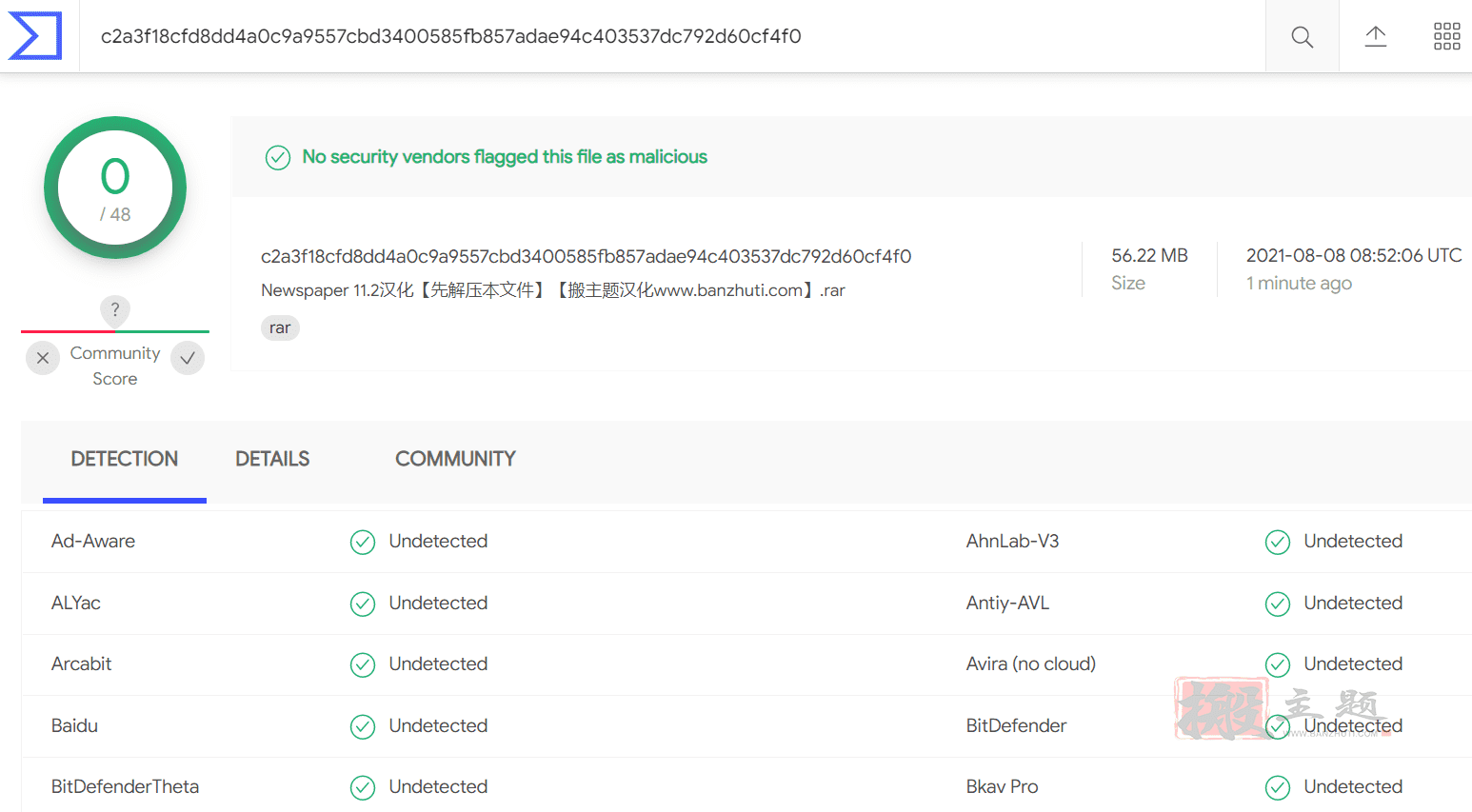Click the VirusTotal logo icon
1472x812 pixels.
coord(35,36)
